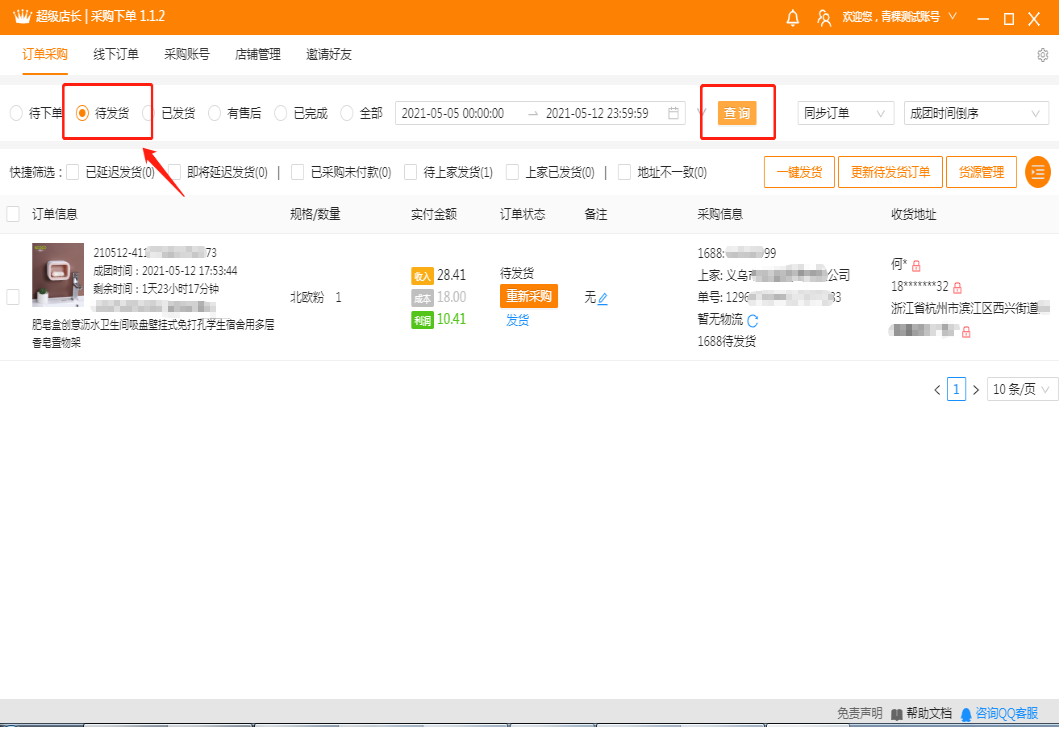
Task: Select the 全部 radio button
Action: click(x=347, y=113)
